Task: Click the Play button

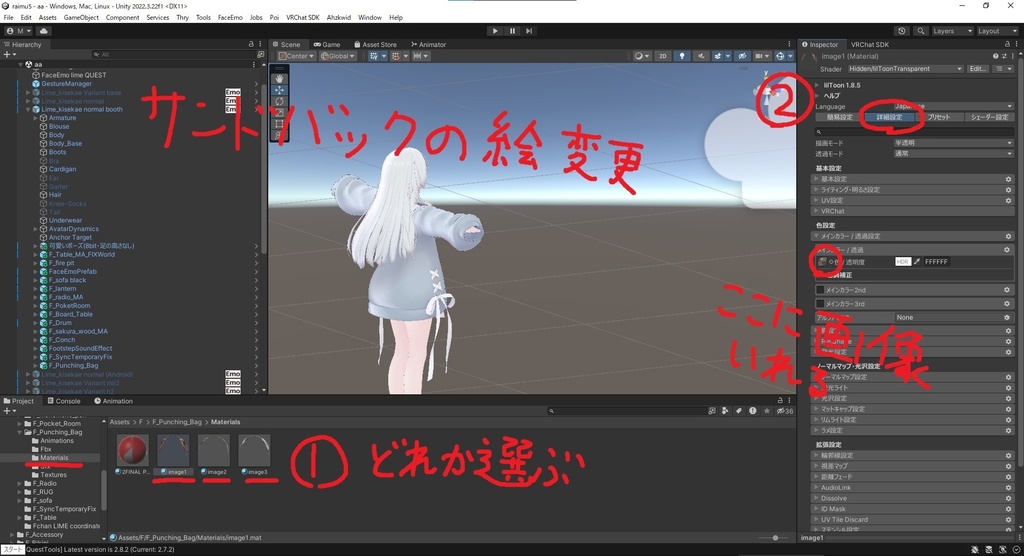Action: click(495, 31)
